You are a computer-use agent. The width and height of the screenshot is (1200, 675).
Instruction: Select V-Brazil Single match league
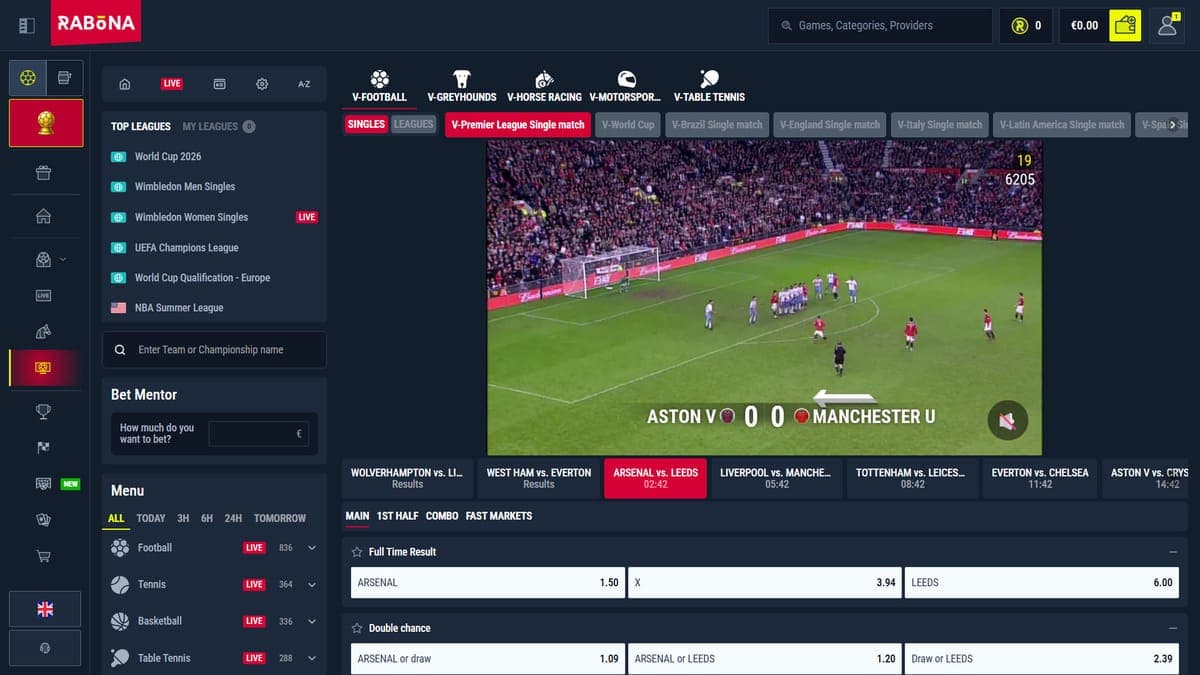click(717, 125)
